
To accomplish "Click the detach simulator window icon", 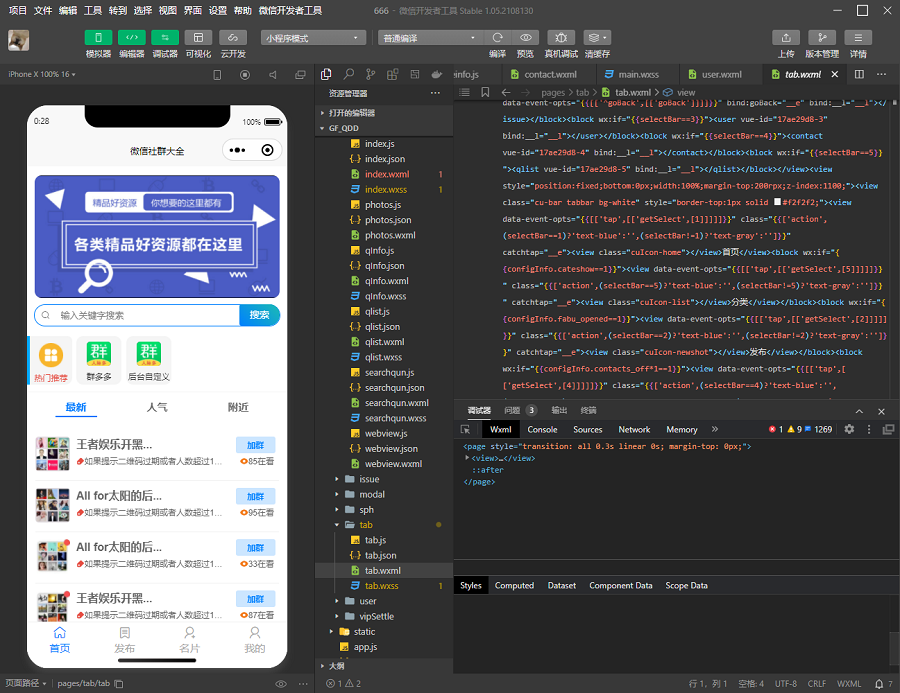I will coord(300,75).
